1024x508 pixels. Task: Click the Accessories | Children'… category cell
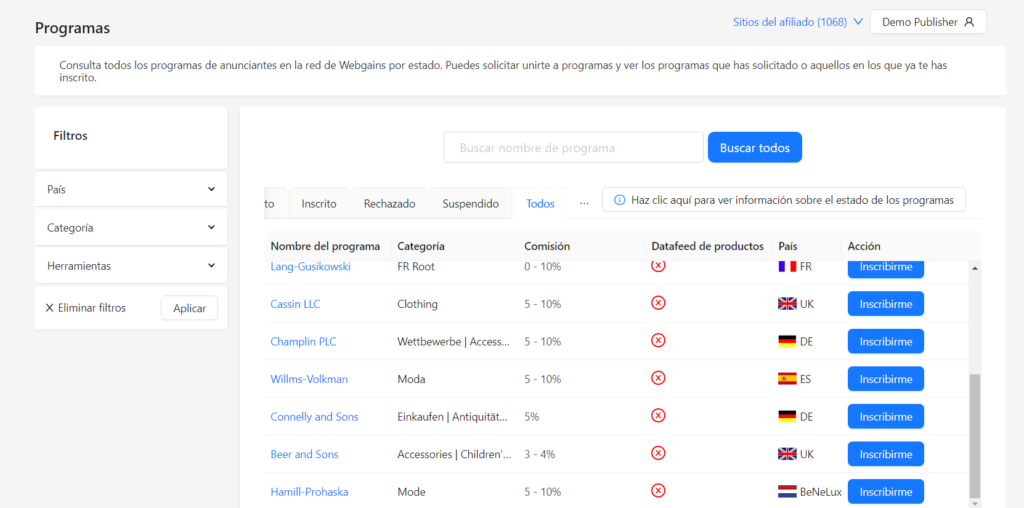tap(454, 454)
